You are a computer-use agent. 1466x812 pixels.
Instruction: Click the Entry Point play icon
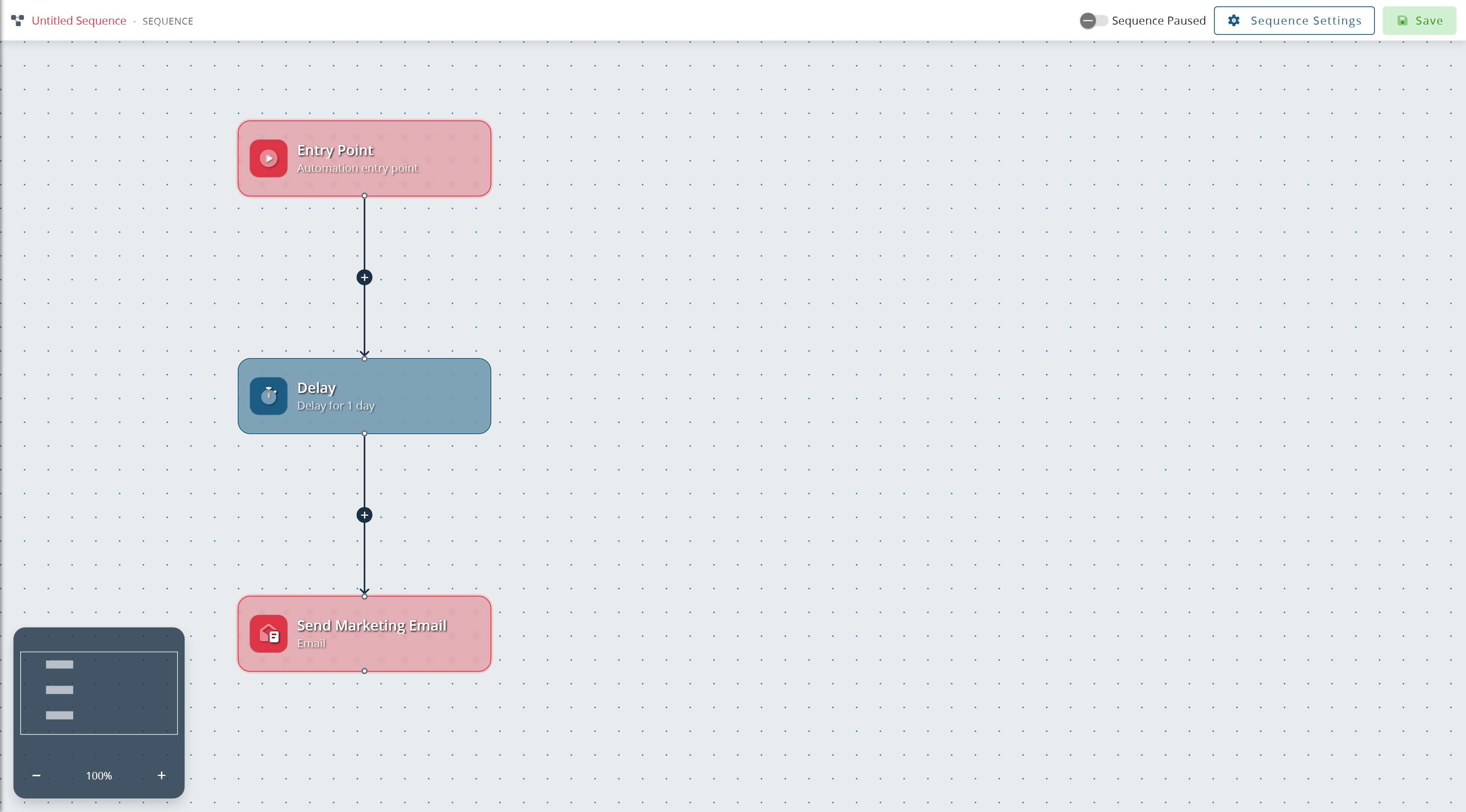269,158
